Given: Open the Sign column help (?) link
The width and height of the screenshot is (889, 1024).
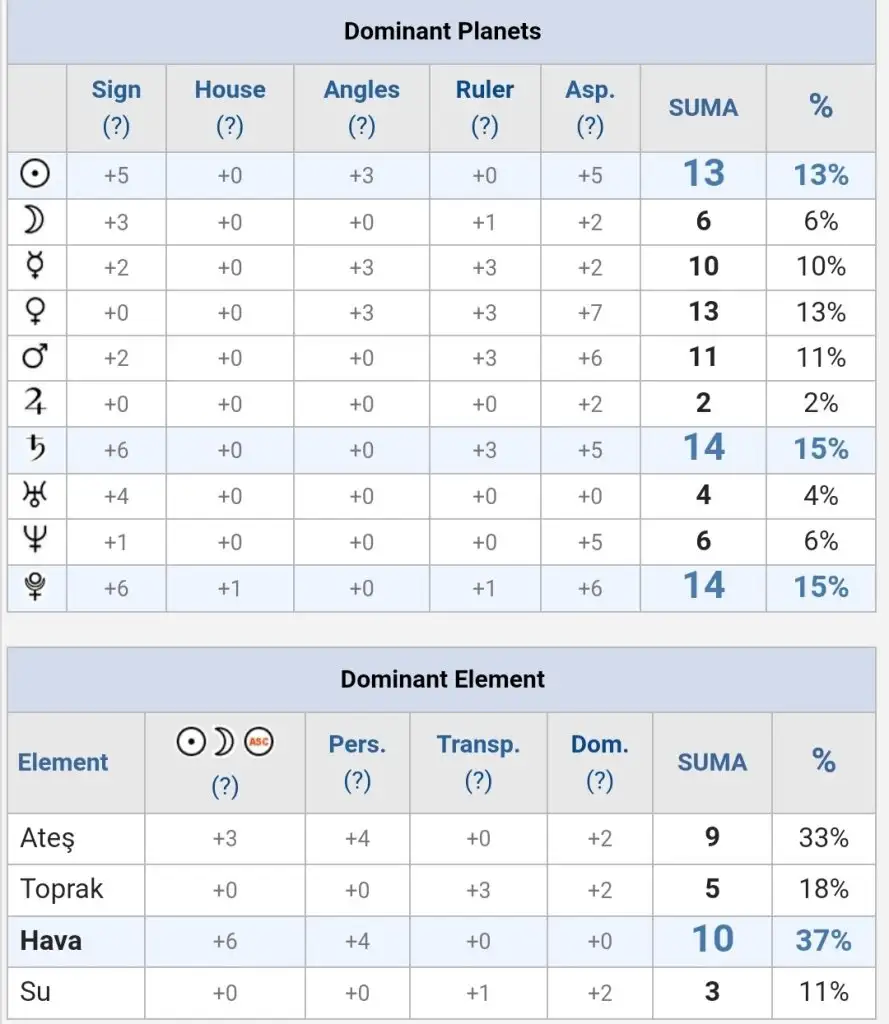Looking at the screenshot, I should [116, 126].
